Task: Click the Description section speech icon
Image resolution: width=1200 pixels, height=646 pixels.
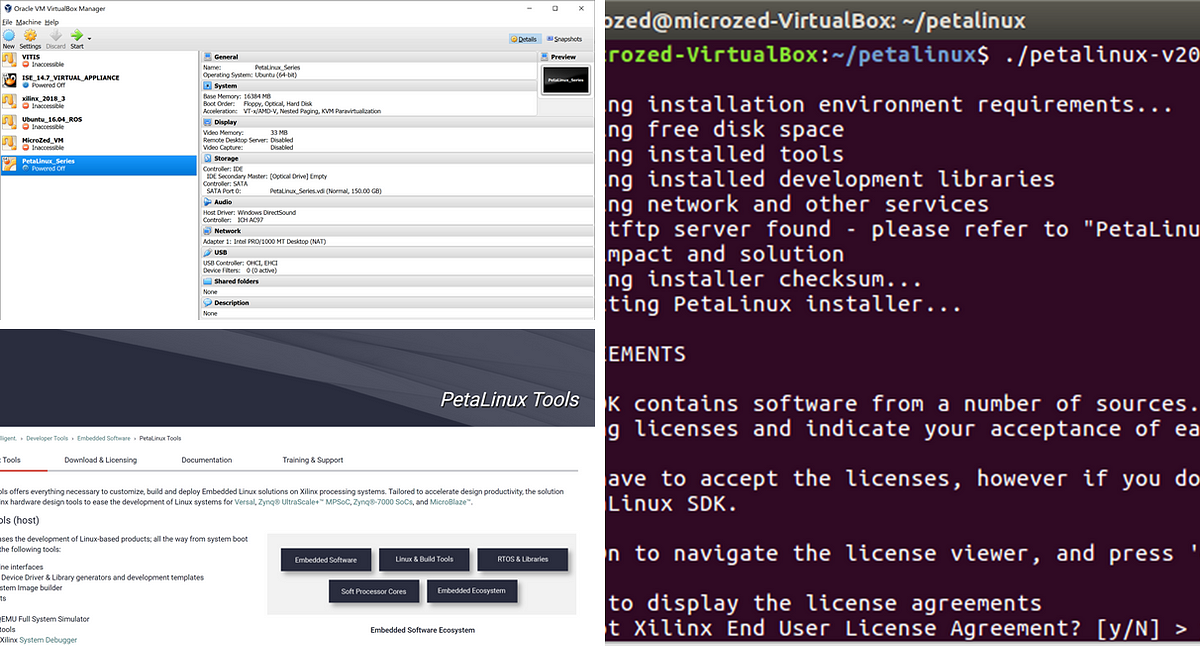Action: pyautogui.click(x=207, y=302)
